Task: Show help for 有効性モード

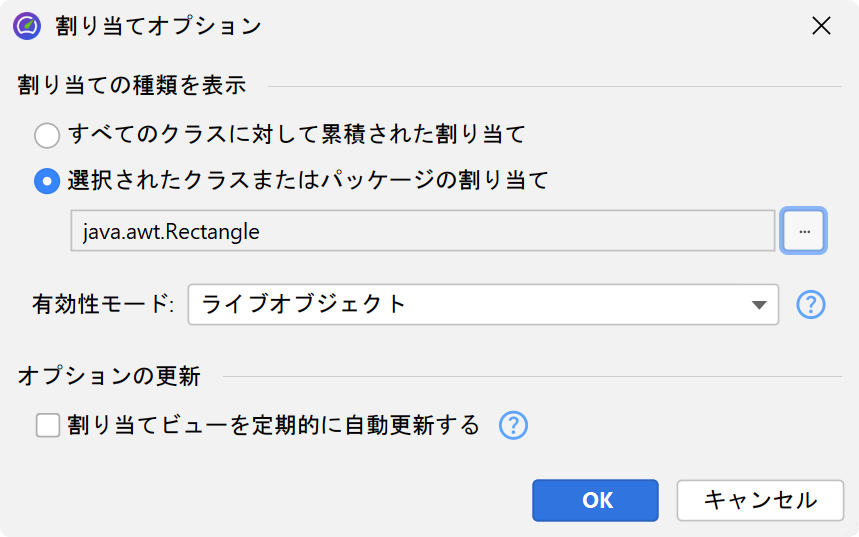Action: tap(811, 305)
